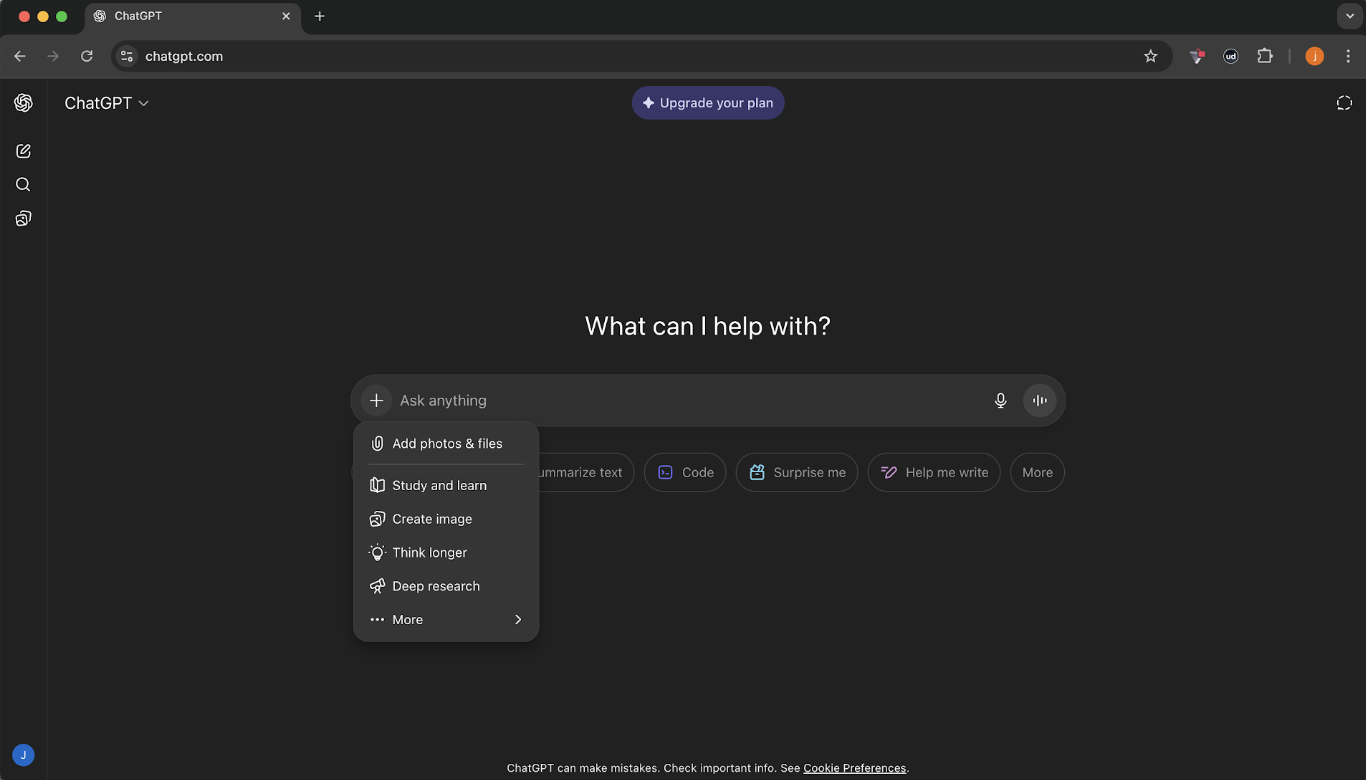Image resolution: width=1366 pixels, height=780 pixels.
Task: Start a new chat with the compose icon
Action: click(23, 151)
